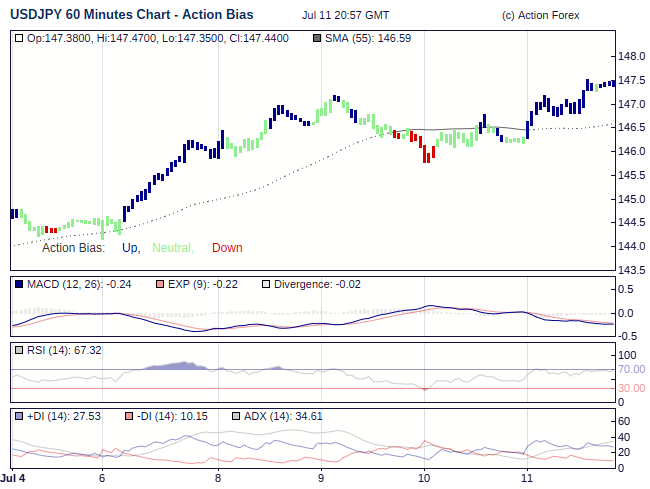The width and height of the screenshot is (650, 489).
Task: Select the red 'Down' action bias label
Action: pyautogui.click(x=227, y=248)
